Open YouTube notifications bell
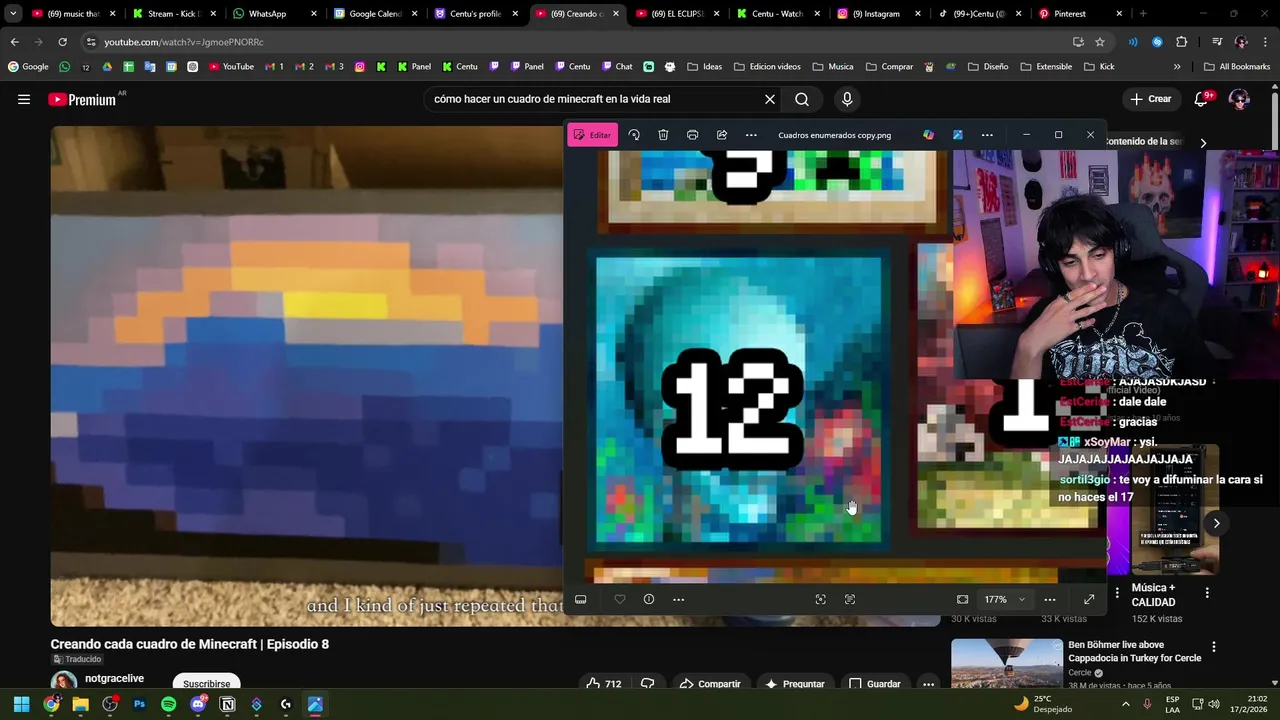This screenshot has width=1280, height=720. coord(1202,99)
